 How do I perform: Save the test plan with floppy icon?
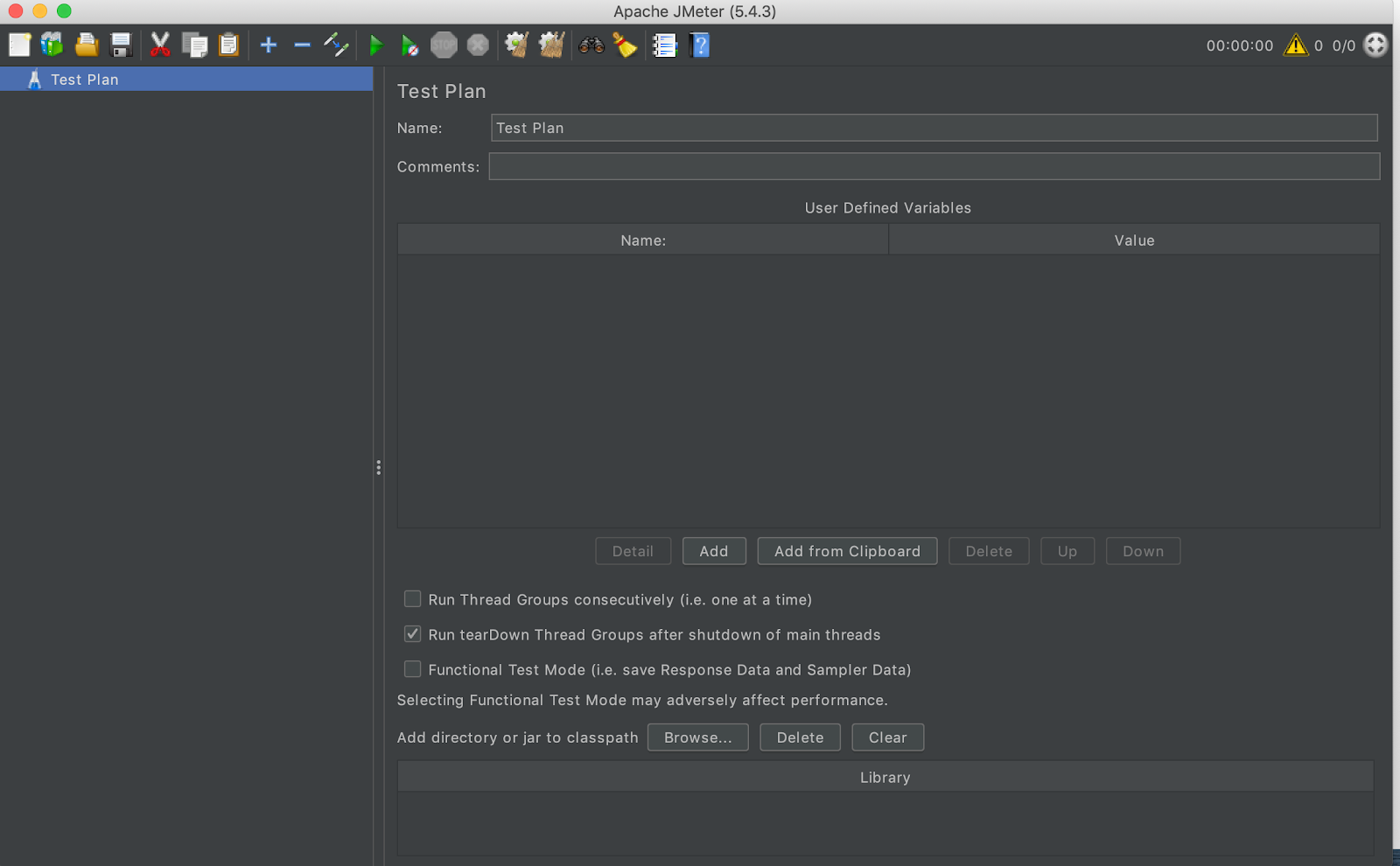click(x=121, y=45)
